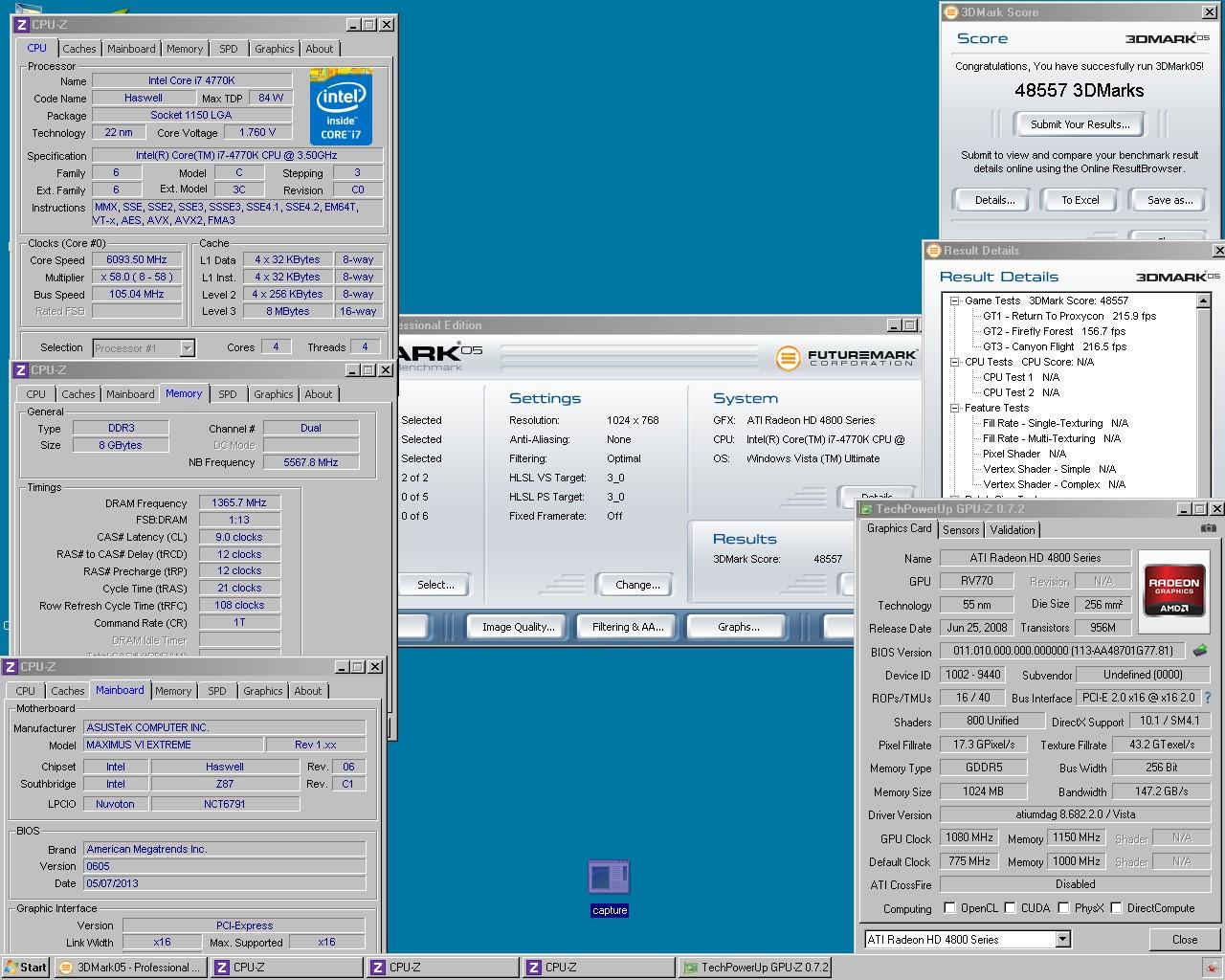Image resolution: width=1225 pixels, height=980 pixels.
Task: Close GPU-Z with the Close button
Action: [1185, 940]
